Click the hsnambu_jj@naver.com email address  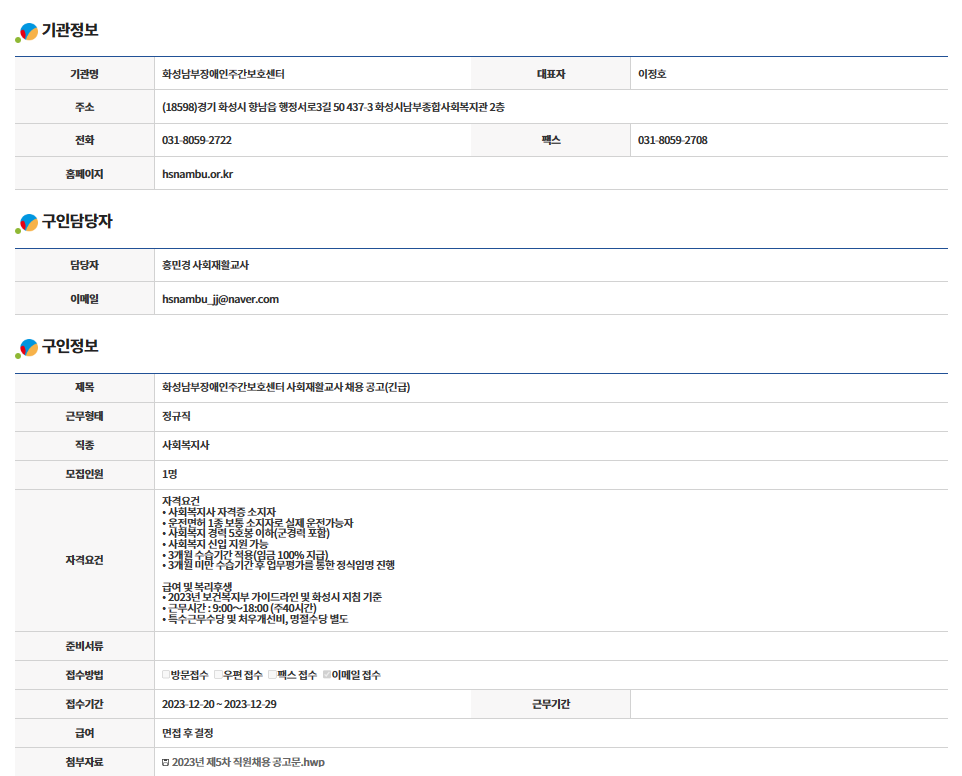(220, 299)
